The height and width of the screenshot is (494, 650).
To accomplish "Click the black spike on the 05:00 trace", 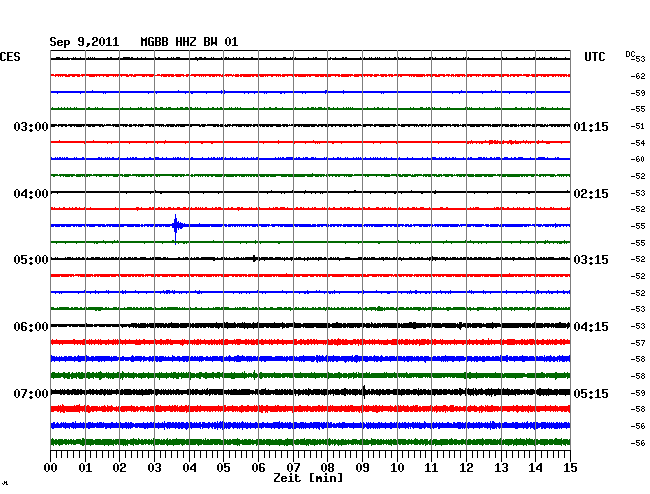I will click(254, 259).
